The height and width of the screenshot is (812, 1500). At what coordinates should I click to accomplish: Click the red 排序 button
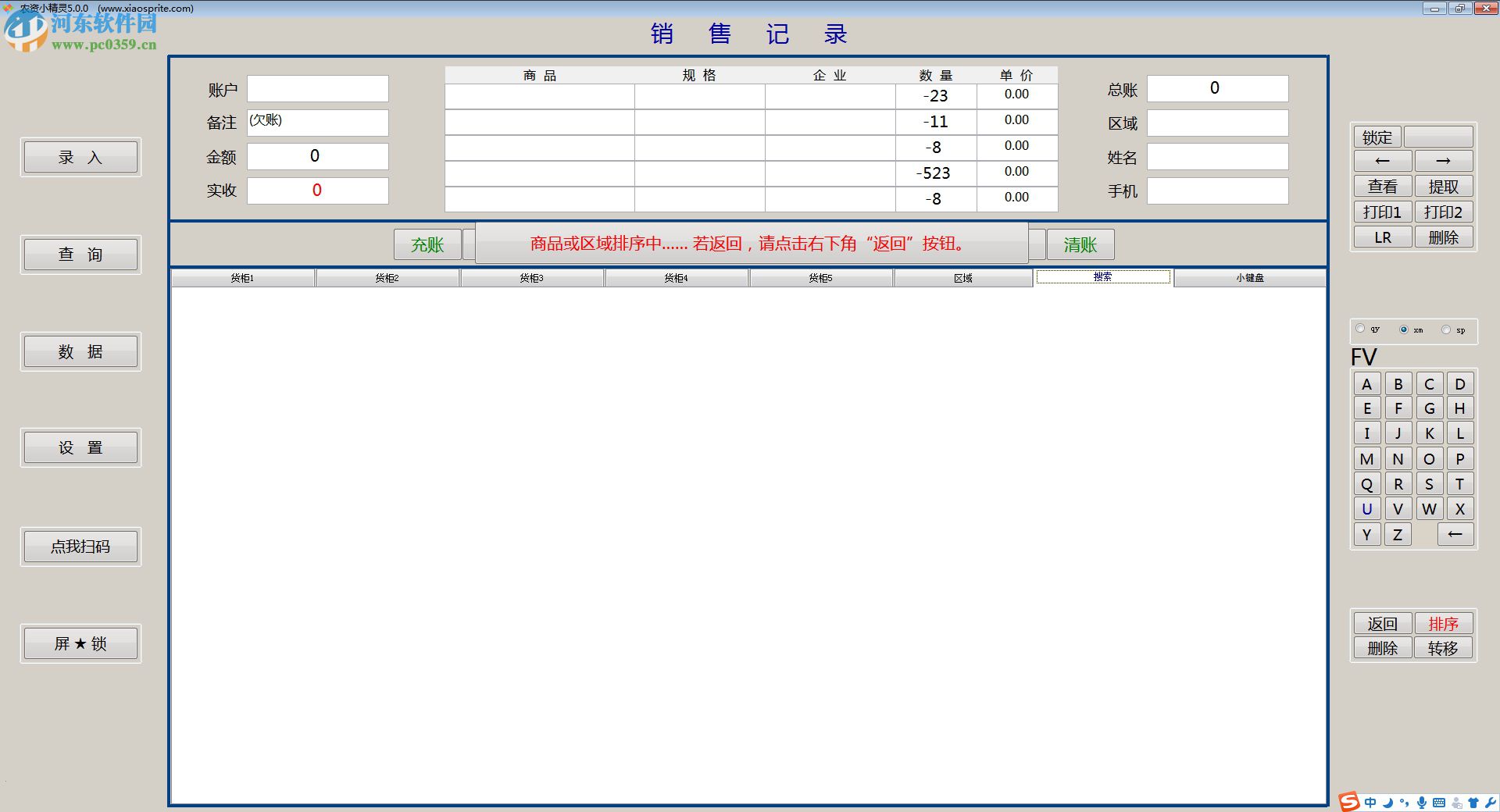pyautogui.click(x=1443, y=623)
